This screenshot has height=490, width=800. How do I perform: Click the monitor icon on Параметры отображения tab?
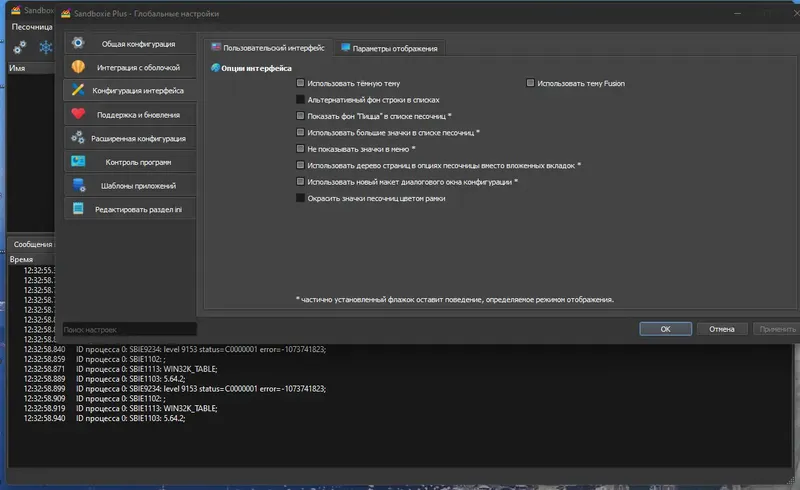tap(345, 47)
